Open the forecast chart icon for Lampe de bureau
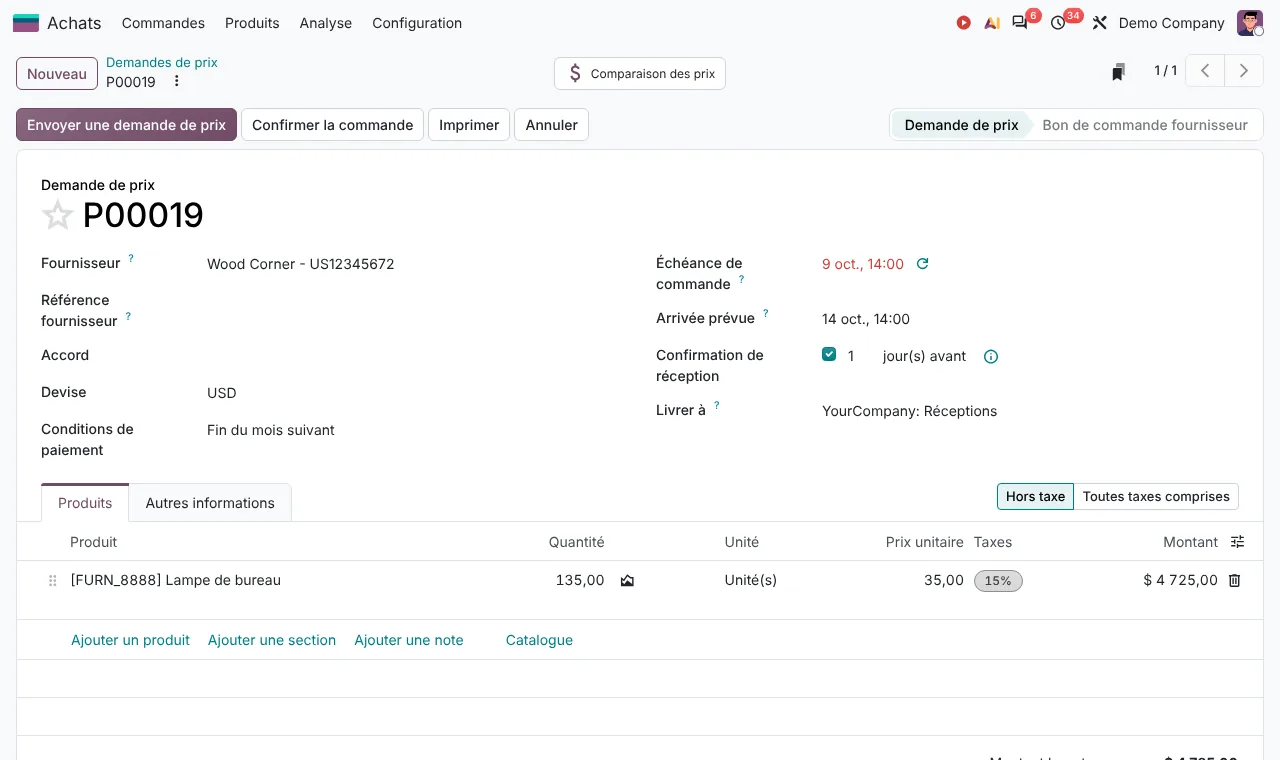1280x760 pixels. [x=627, y=580]
